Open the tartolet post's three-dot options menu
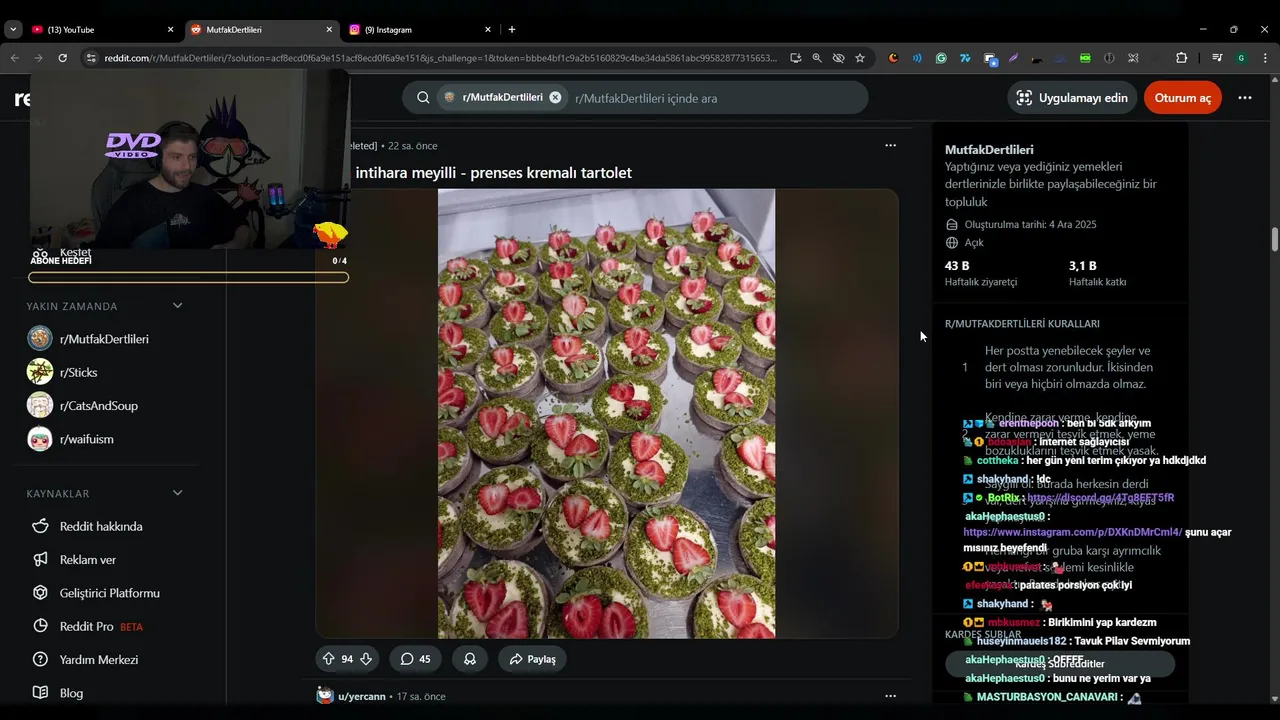Image resolution: width=1280 pixels, height=720 pixels. 890,145
